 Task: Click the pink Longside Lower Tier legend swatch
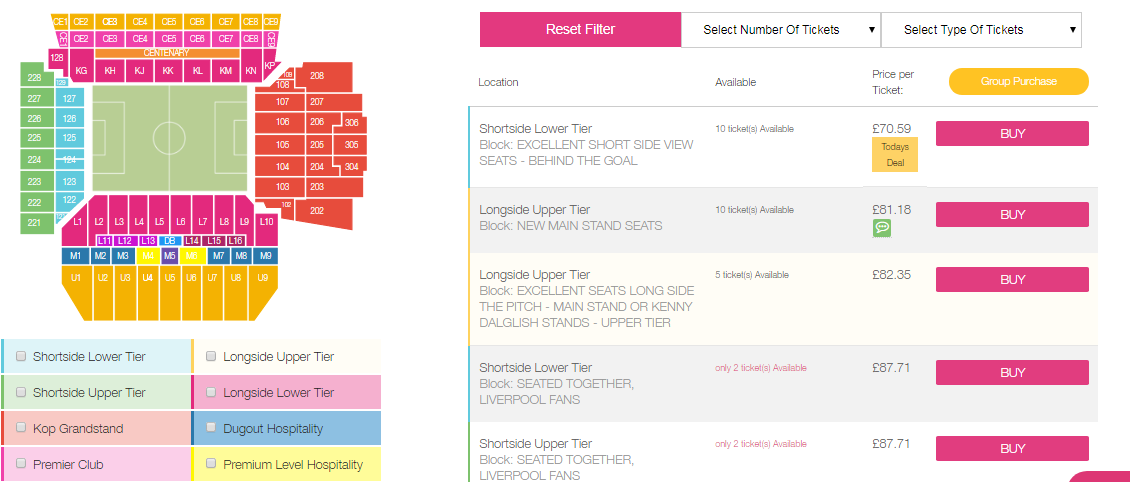(x=286, y=393)
